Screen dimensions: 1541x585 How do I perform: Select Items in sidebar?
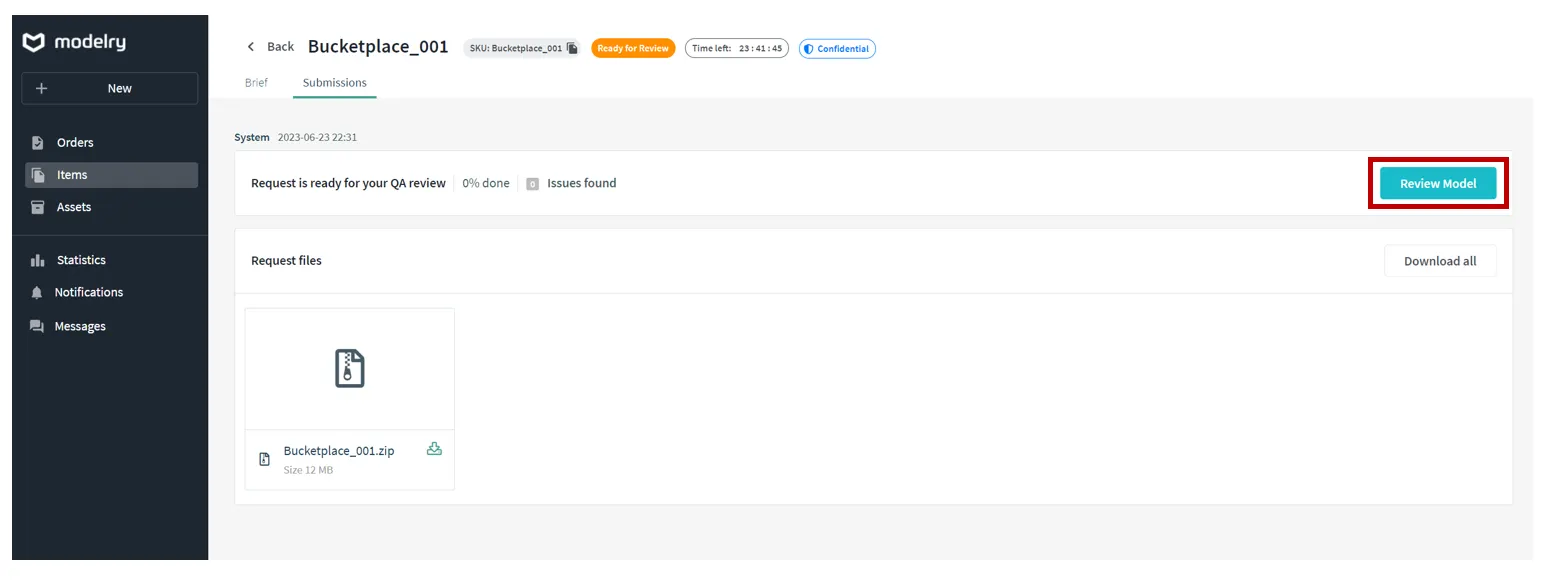[x=111, y=175]
